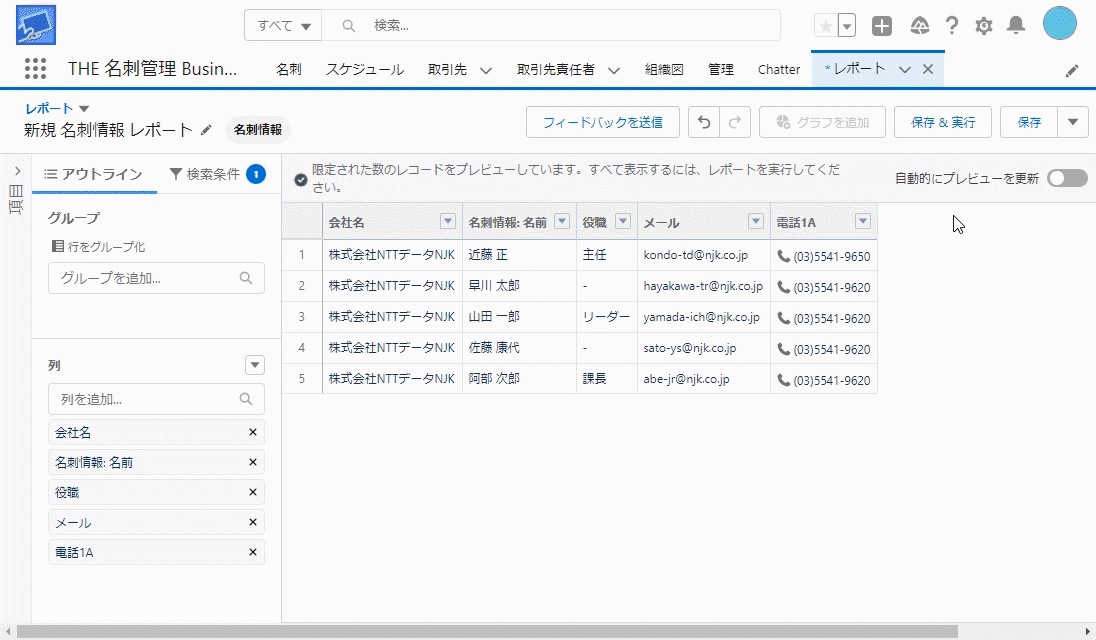Open the スケジュール tab
This screenshot has width=1096, height=640.
point(365,69)
